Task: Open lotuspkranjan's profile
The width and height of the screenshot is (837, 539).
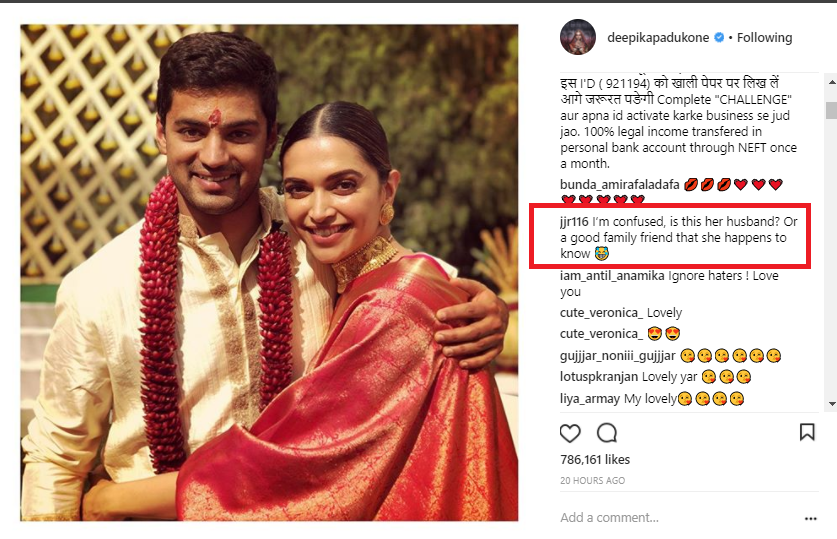Action: (599, 377)
